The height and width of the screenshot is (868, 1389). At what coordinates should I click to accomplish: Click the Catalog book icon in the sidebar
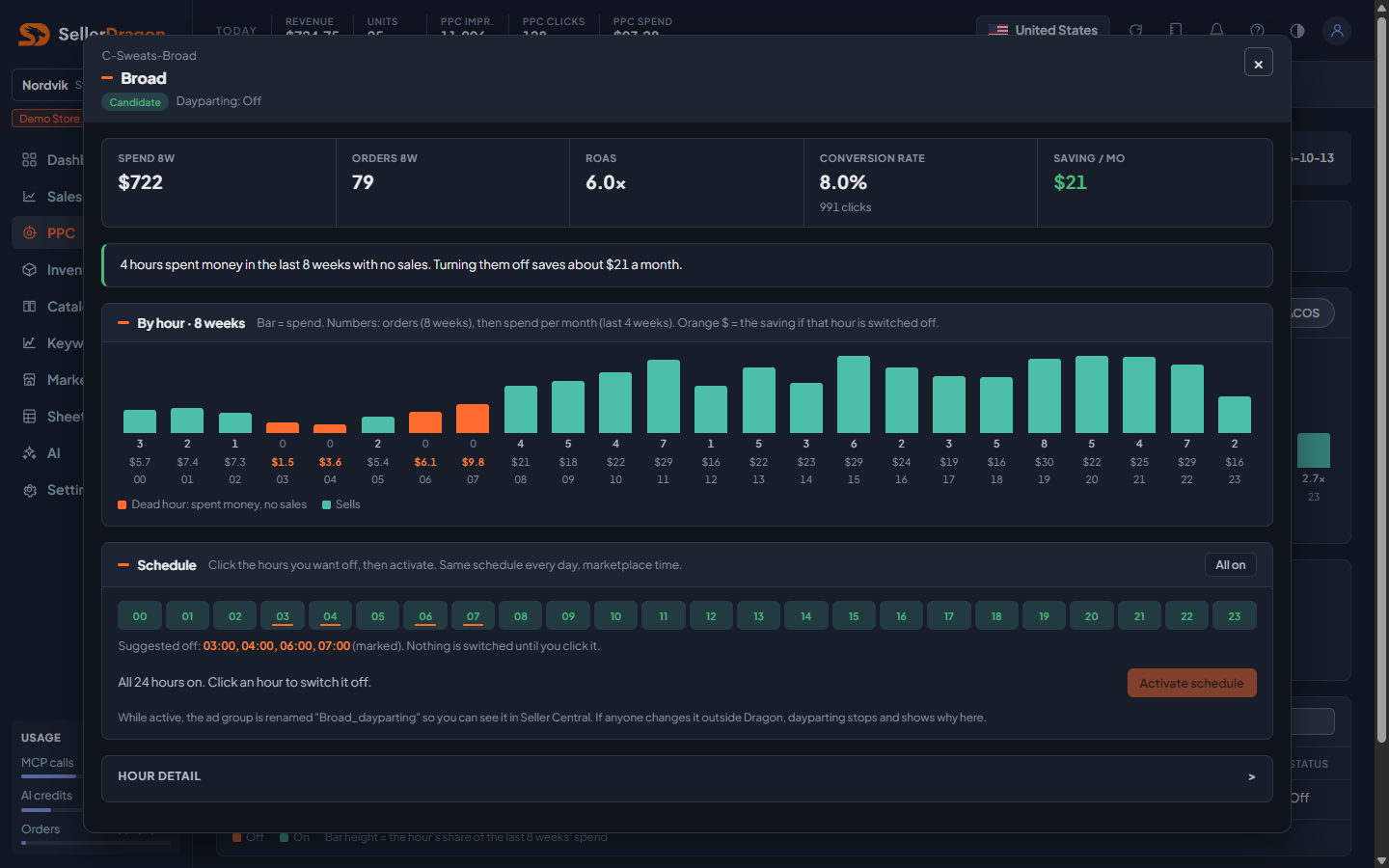point(30,307)
